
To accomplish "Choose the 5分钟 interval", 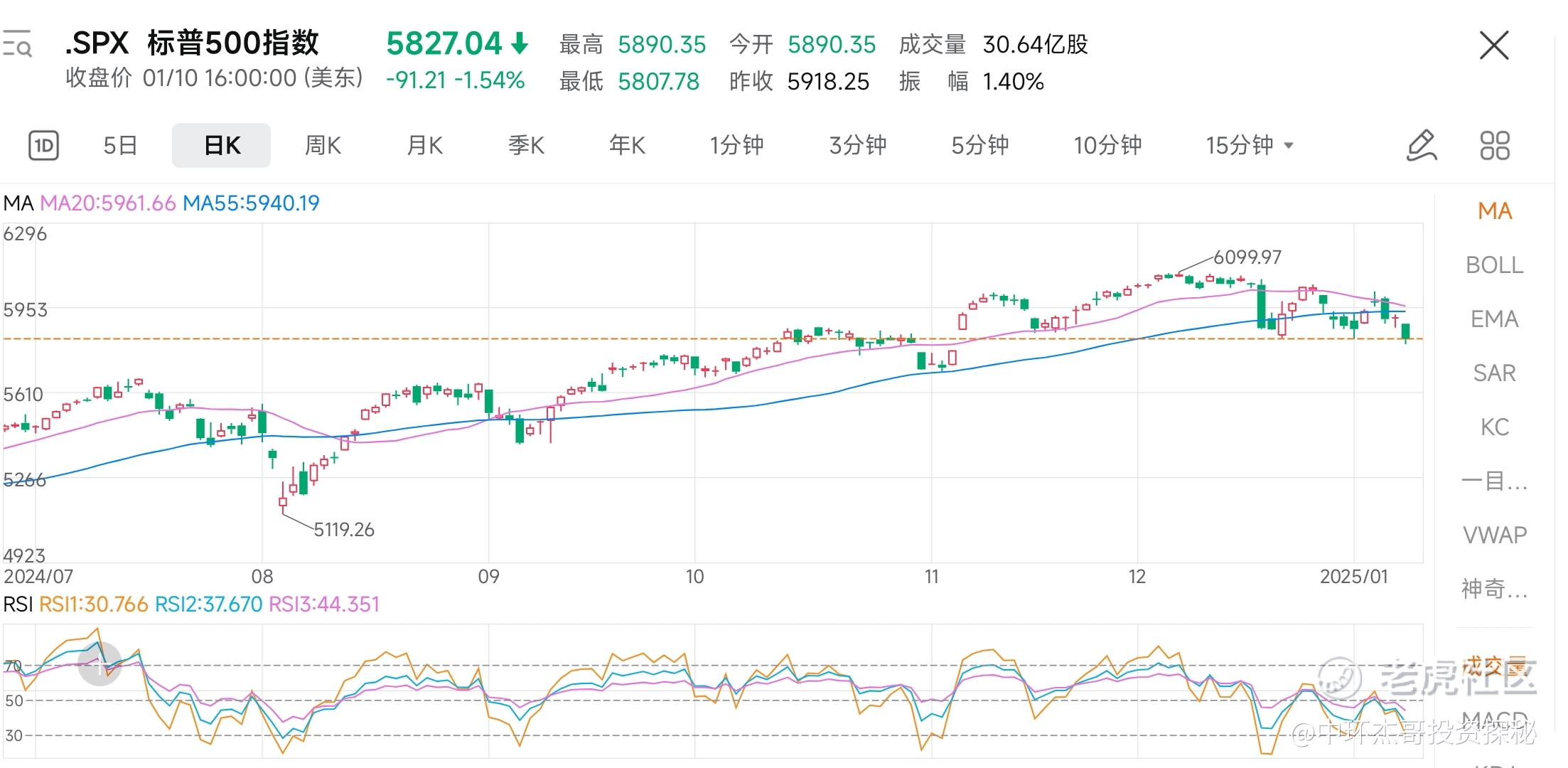I will click(979, 146).
